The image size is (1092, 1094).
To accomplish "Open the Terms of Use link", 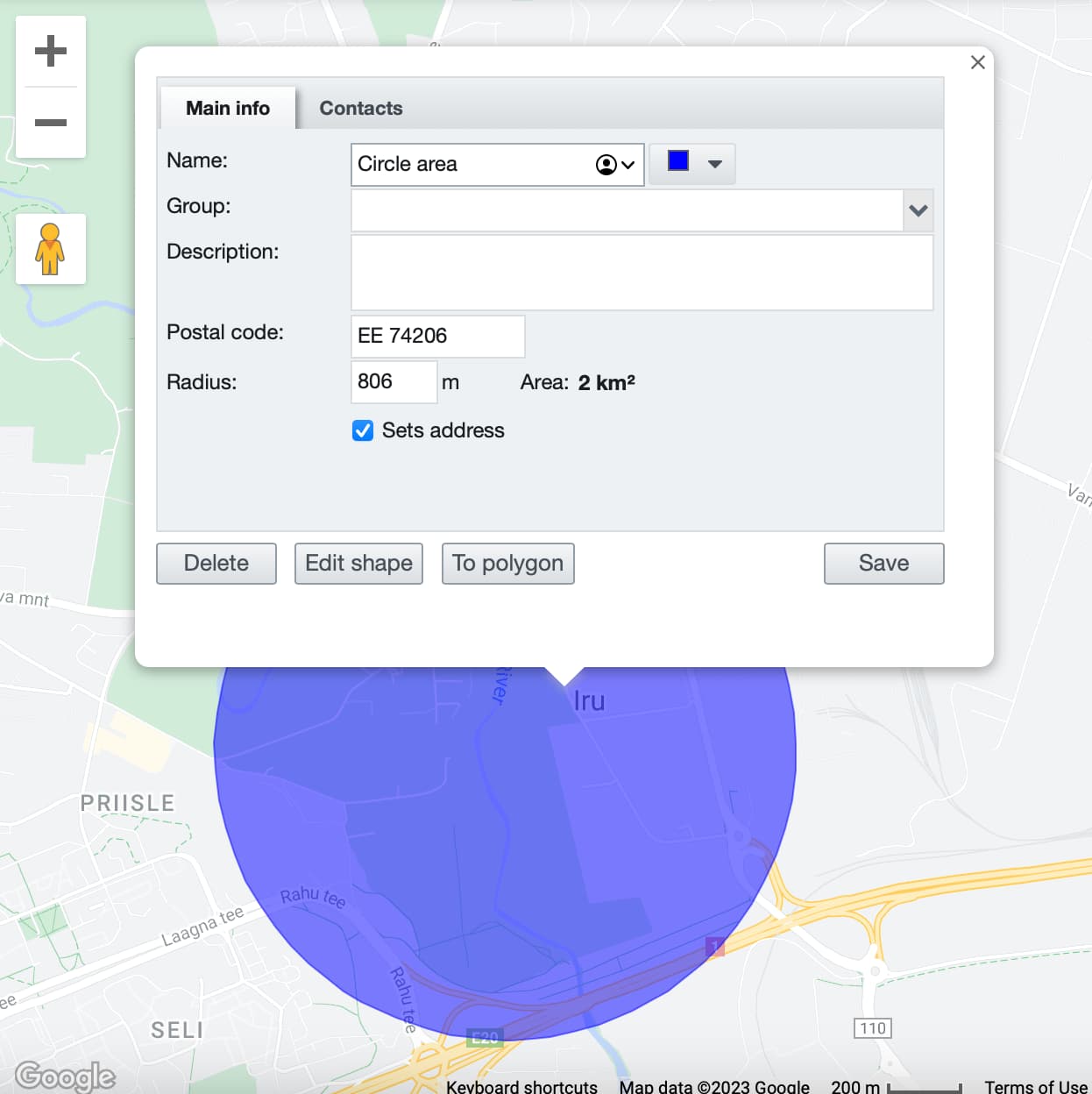I will click(x=1035, y=1086).
